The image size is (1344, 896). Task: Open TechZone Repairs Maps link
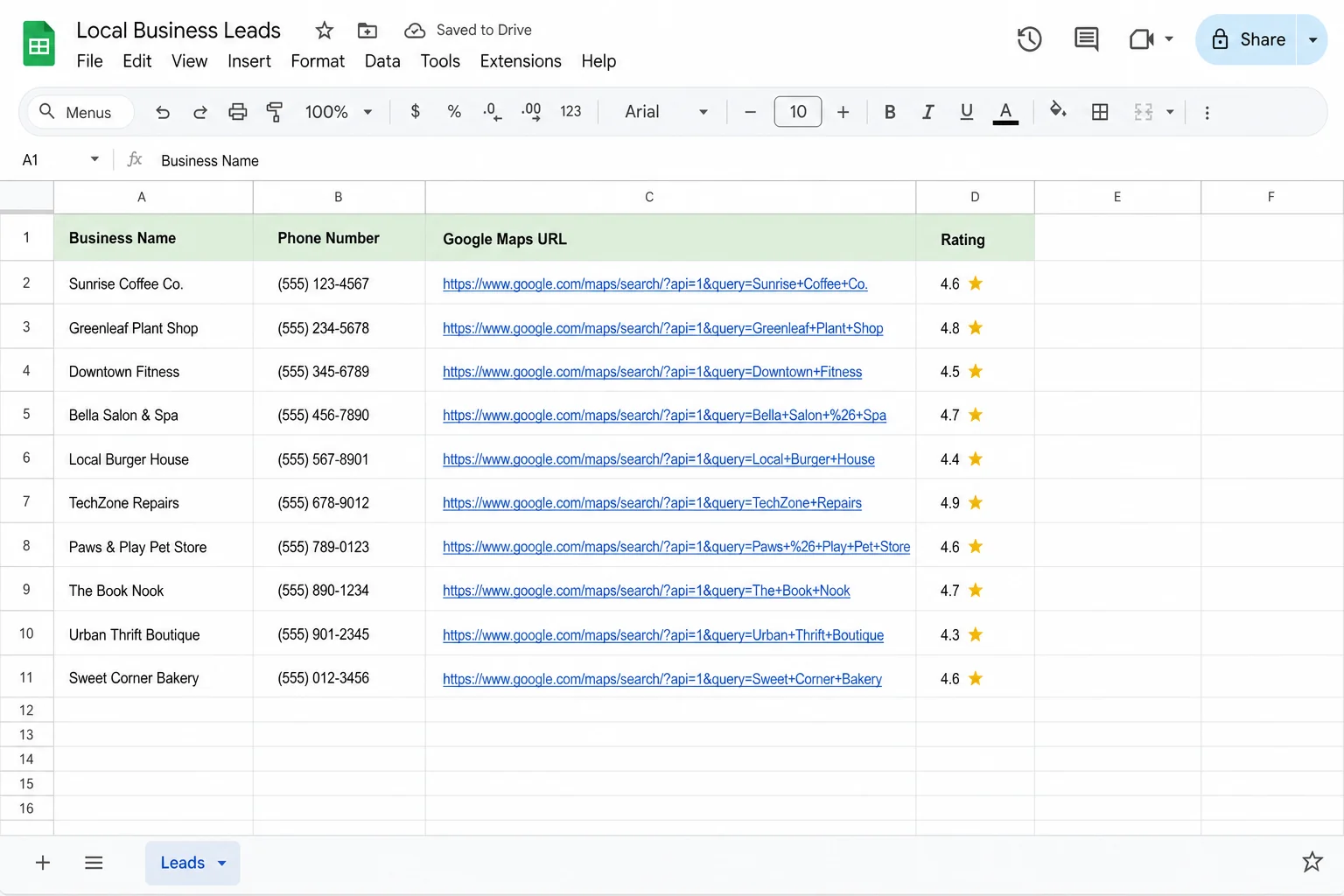click(653, 503)
